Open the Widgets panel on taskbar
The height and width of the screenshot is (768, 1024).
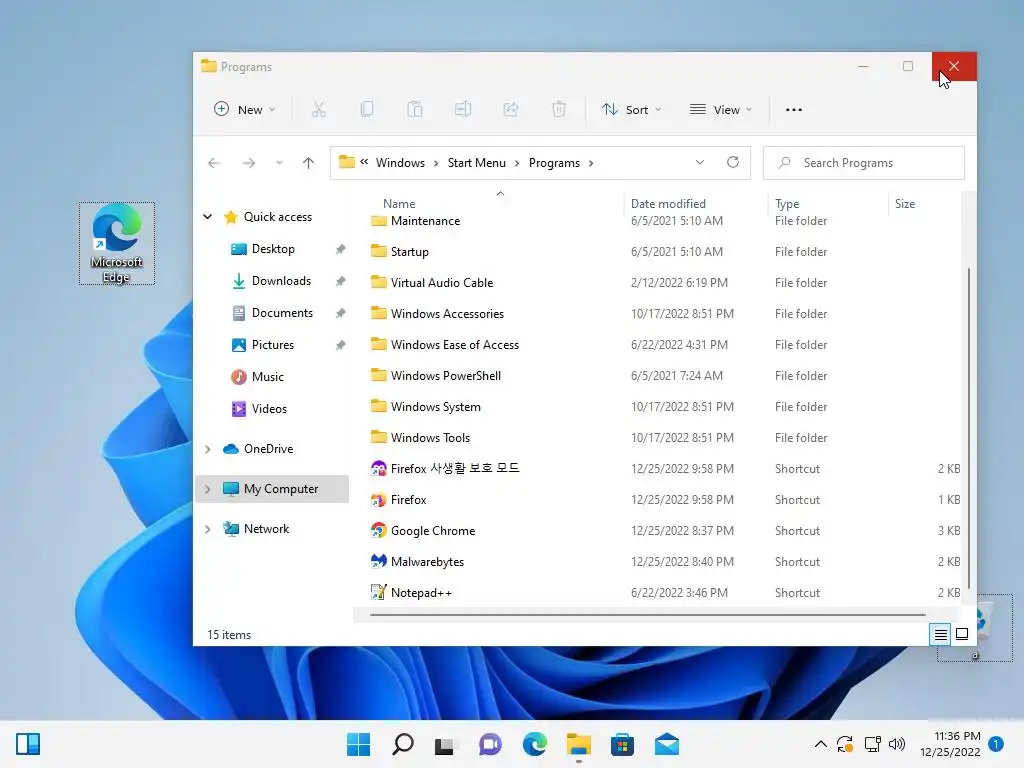[x=28, y=744]
